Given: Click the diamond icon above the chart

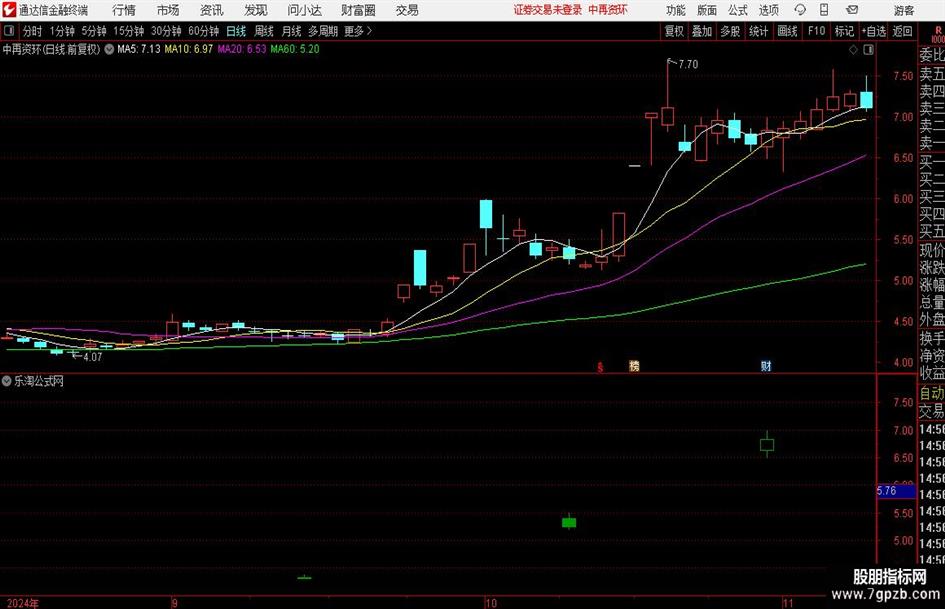Looking at the screenshot, I should coord(853,50).
